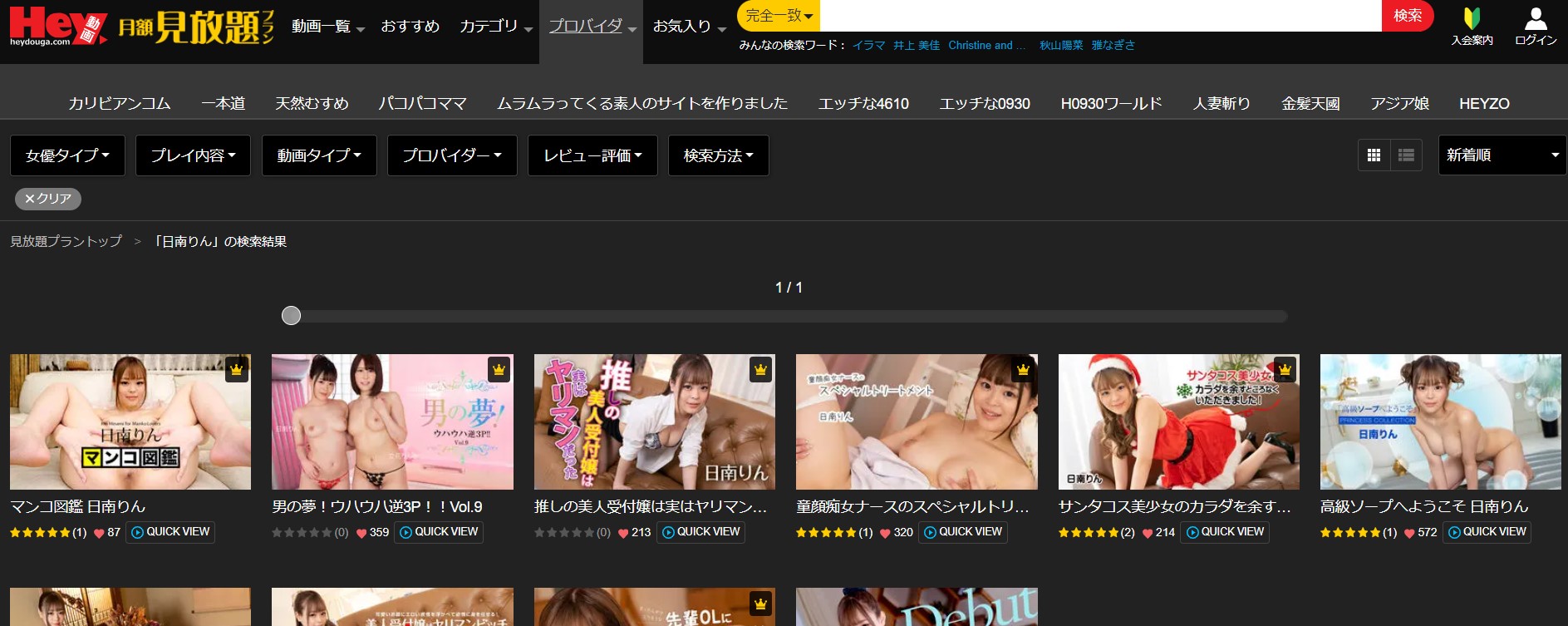The image size is (1568, 626).
Task: Click the ログイン user icon
Action: pyautogui.click(x=1536, y=26)
